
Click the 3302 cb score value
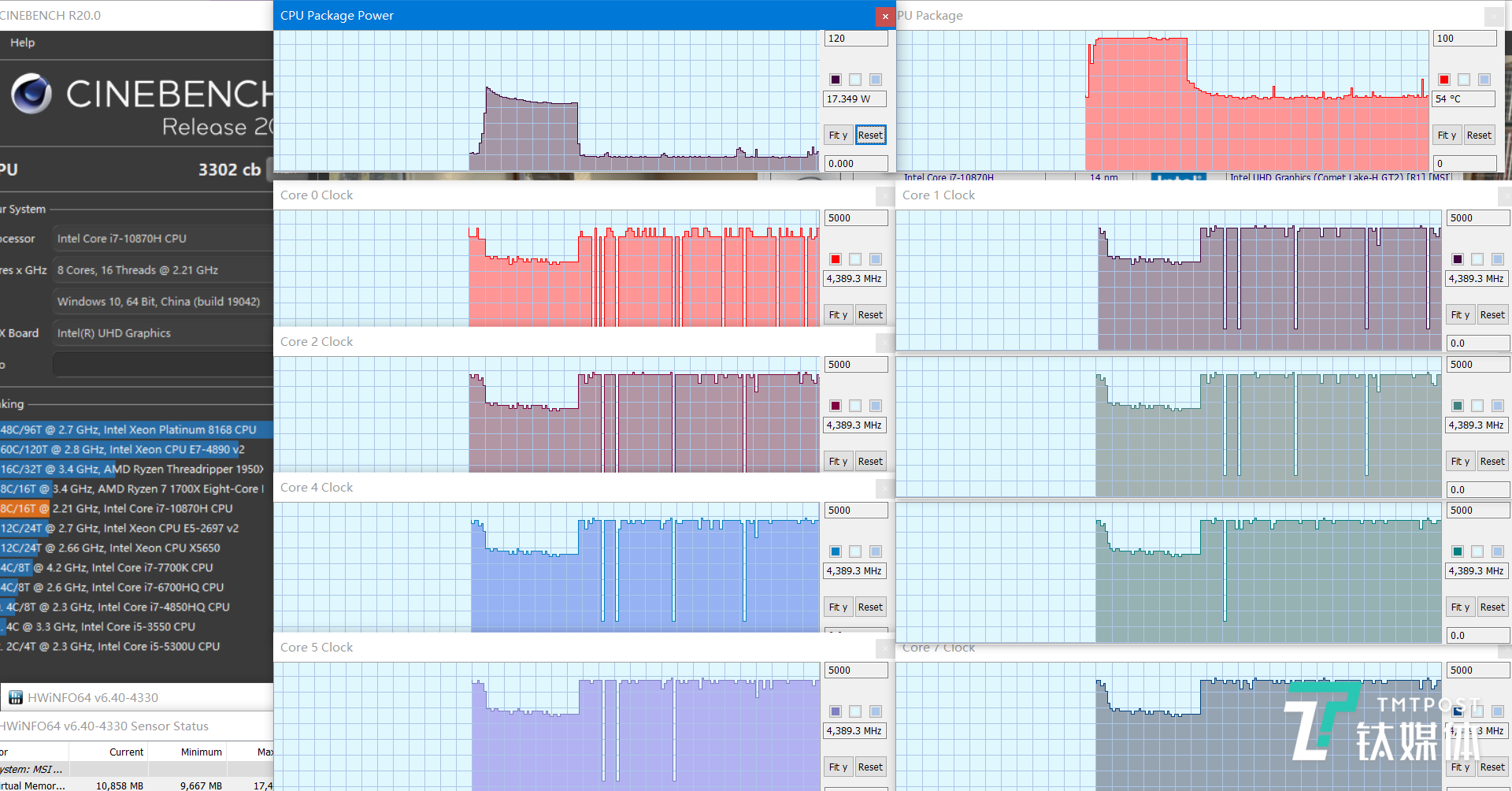pos(229,169)
